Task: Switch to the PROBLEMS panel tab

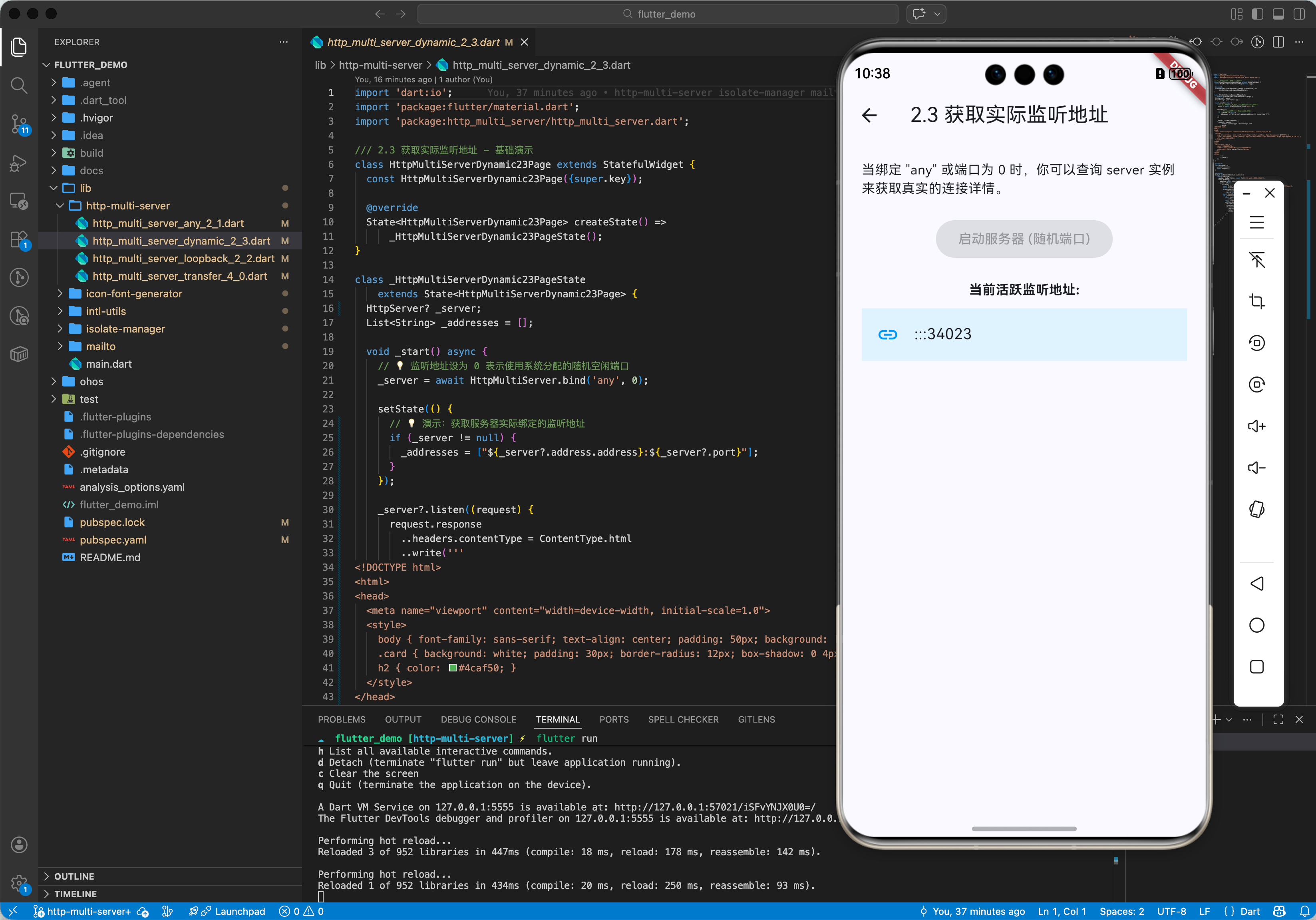Action: coord(341,719)
